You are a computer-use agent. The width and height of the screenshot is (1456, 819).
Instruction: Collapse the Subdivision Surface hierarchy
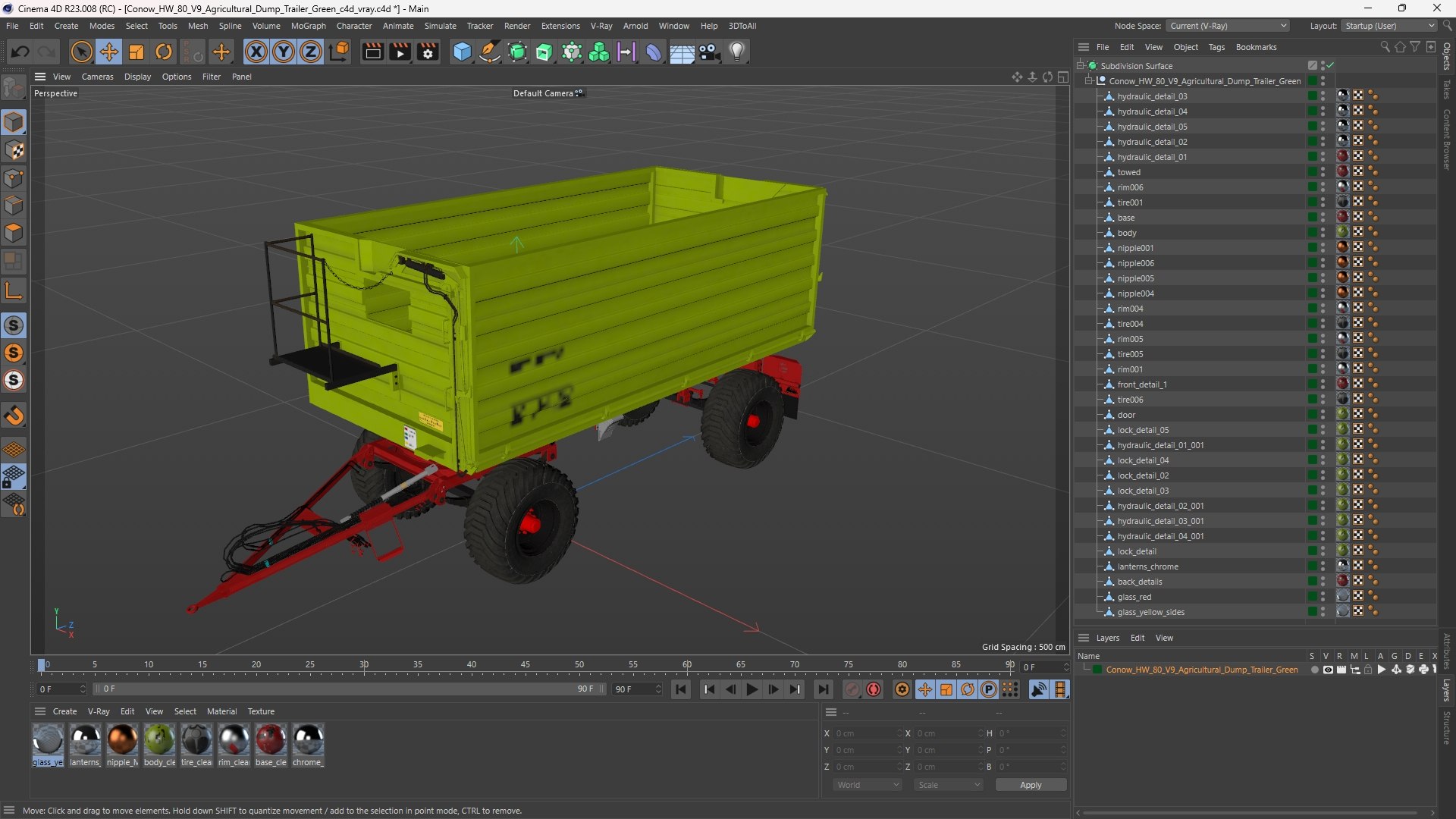[x=1081, y=66]
